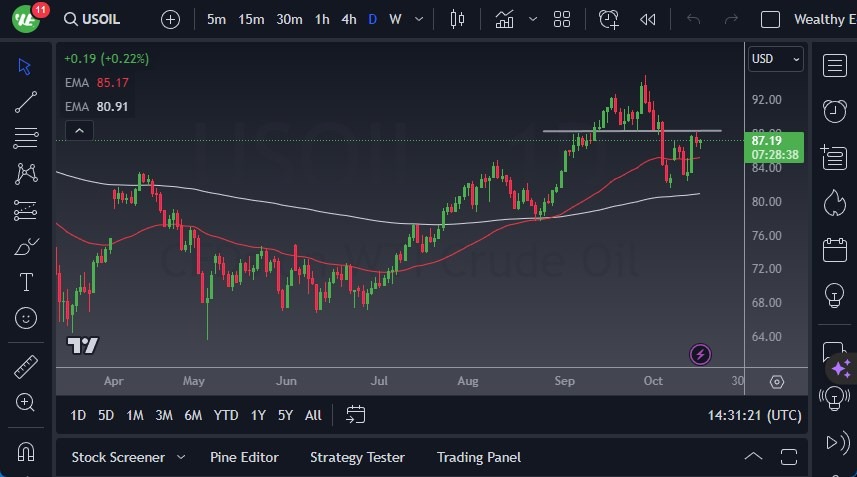Expand the Stock Screener dropdown arrow
The image size is (857, 477).
[181, 457]
